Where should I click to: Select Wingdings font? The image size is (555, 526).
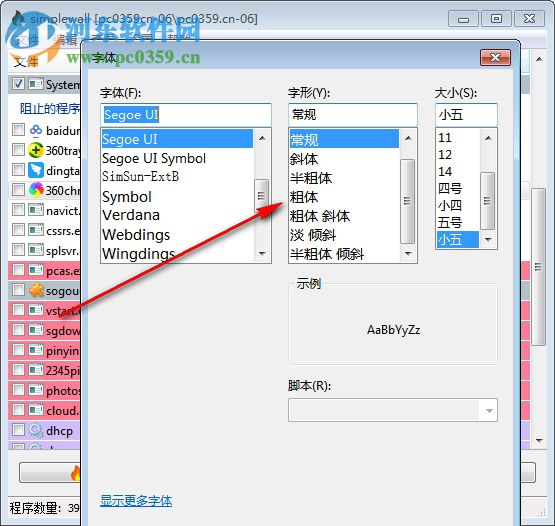(x=139, y=253)
